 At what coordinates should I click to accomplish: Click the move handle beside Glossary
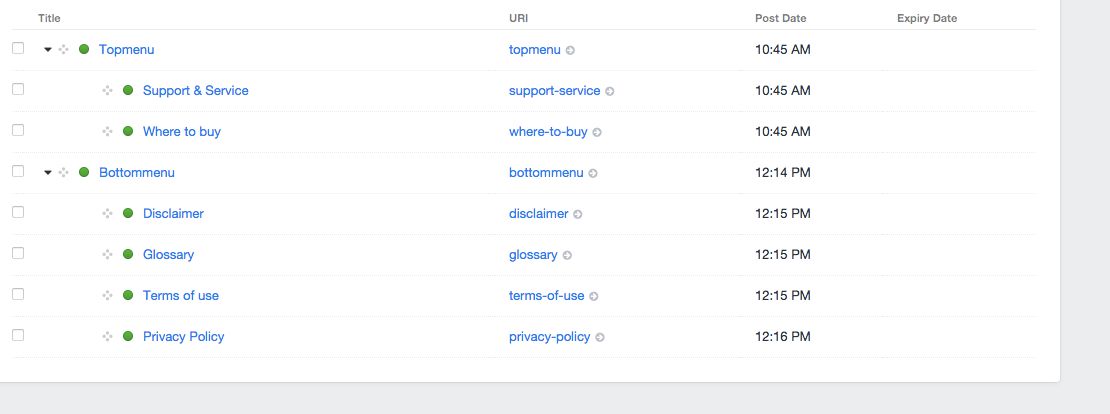pyautogui.click(x=108, y=255)
